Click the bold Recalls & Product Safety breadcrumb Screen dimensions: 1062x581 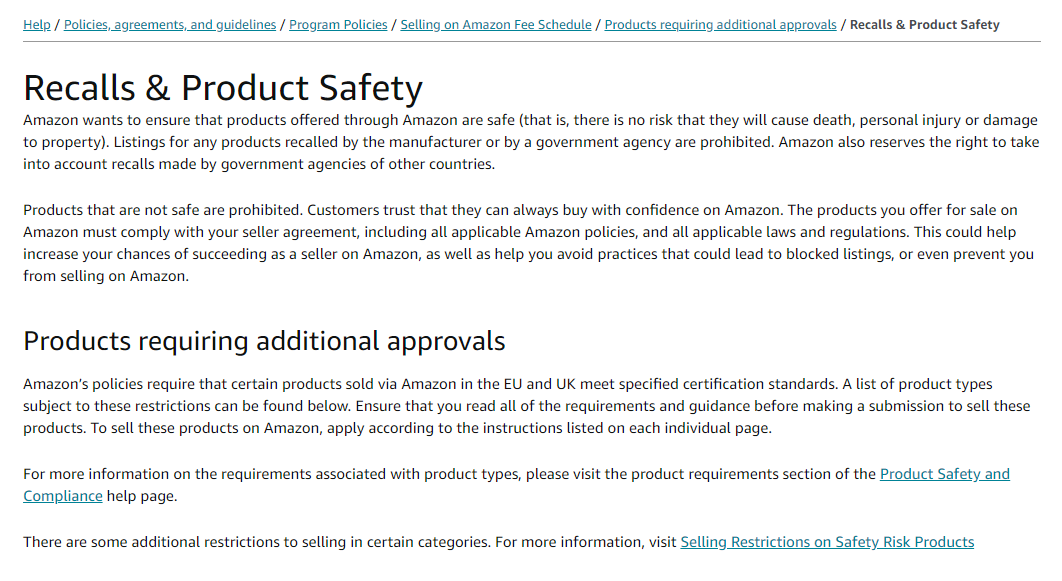924,25
